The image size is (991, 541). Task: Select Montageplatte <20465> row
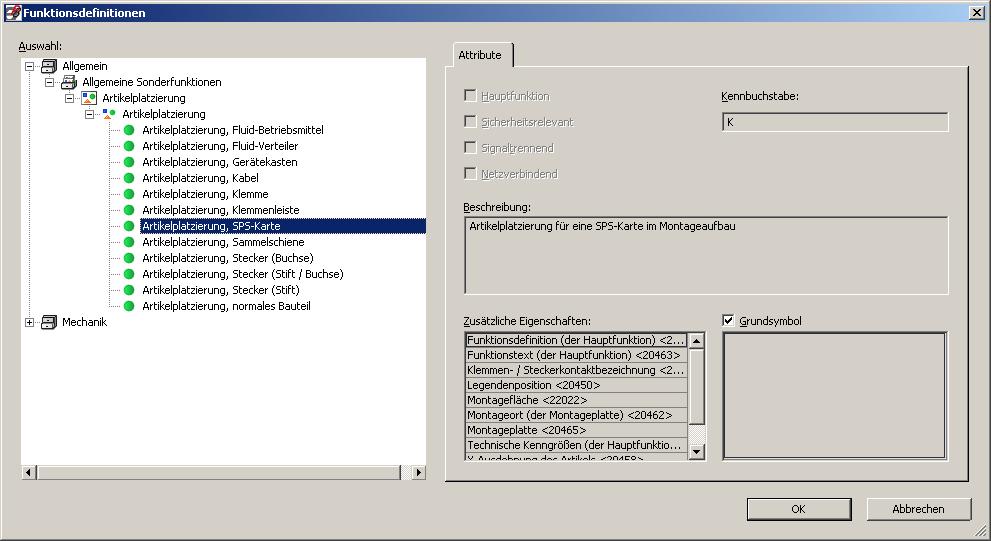pyautogui.click(x=576, y=430)
